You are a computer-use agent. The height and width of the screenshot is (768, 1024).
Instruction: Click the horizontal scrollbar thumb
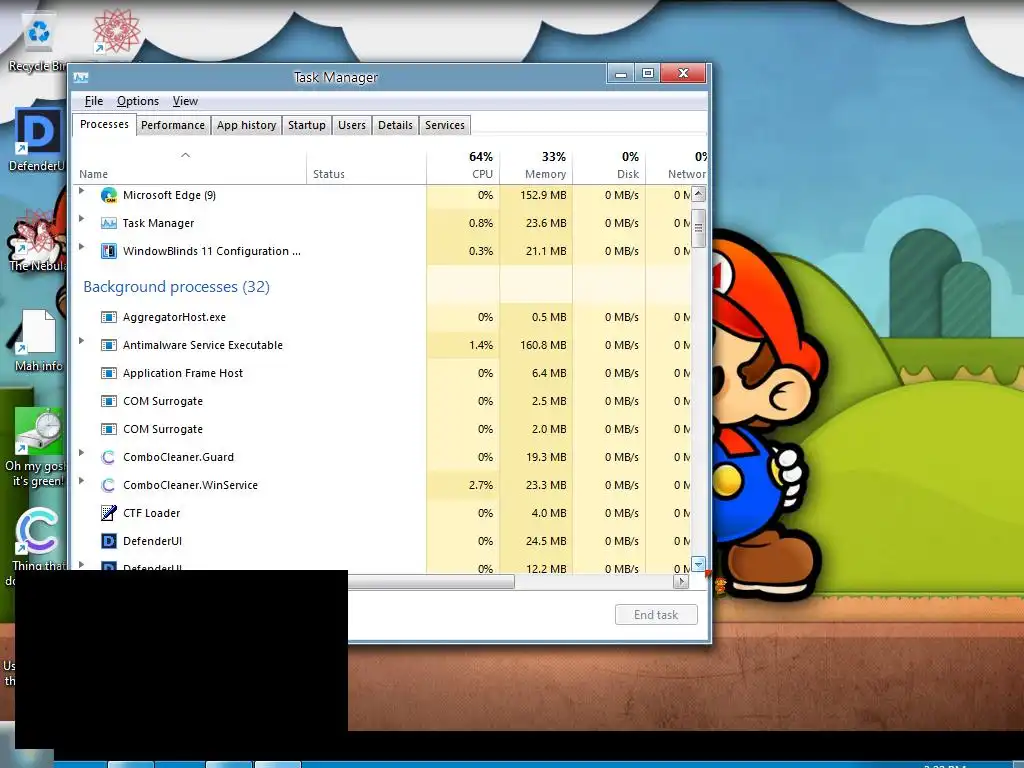click(x=431, y=582)
